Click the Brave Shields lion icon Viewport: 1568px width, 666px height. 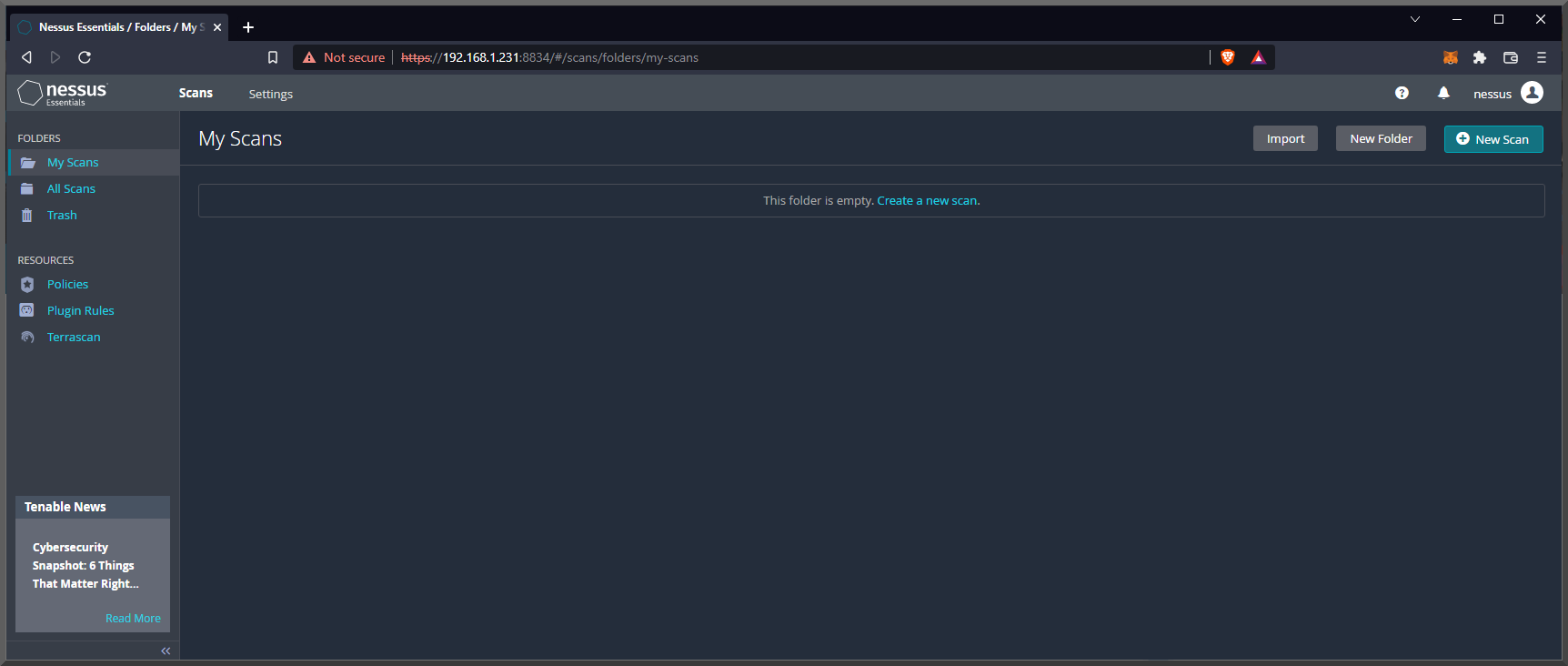coord(1227,57)
